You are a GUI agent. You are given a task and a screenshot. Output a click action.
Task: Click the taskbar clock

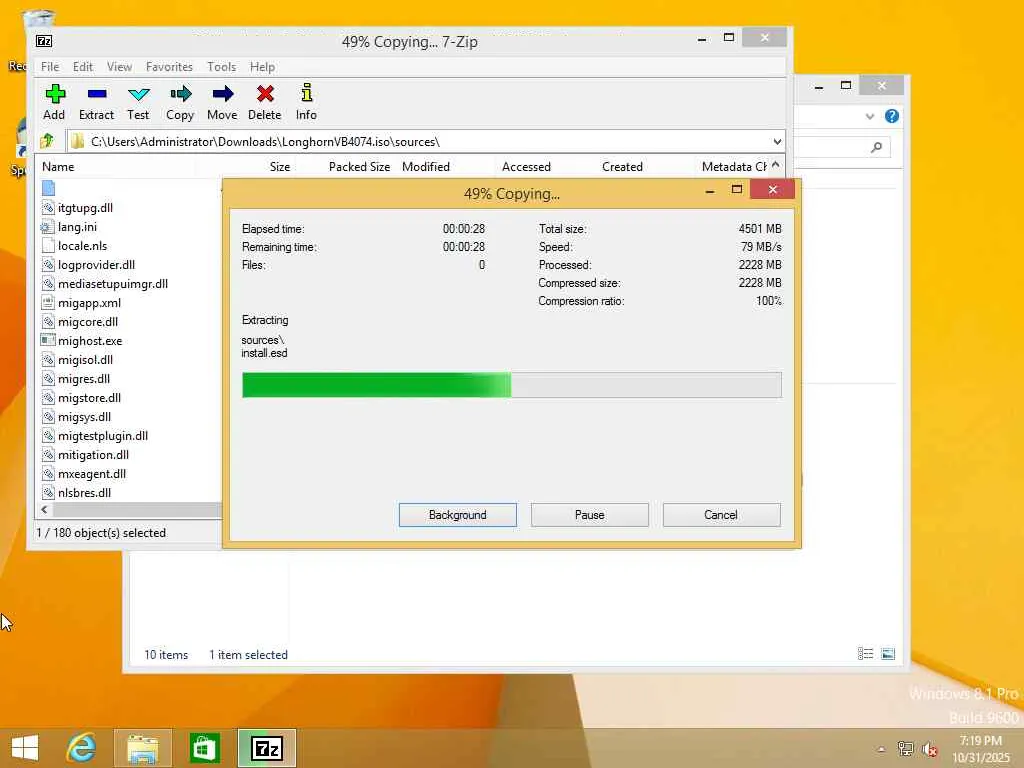click(x=981, y=749)
